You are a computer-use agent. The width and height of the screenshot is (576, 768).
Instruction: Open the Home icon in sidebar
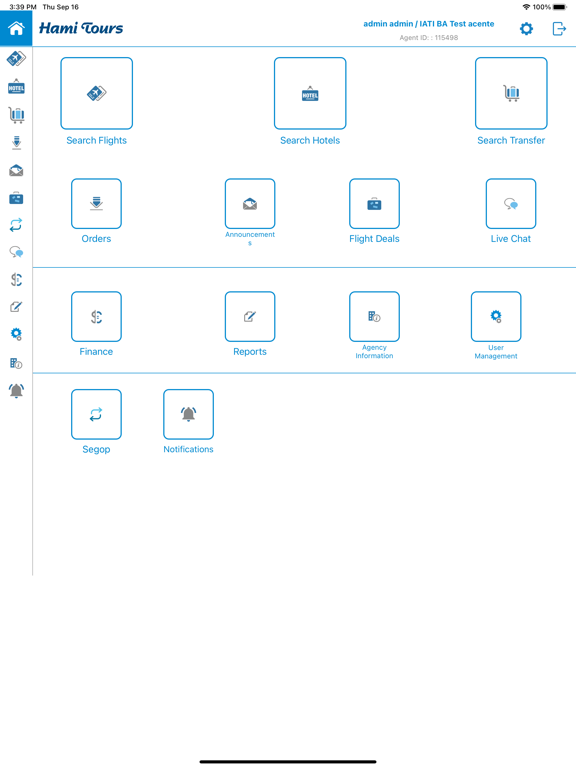pos(16,28)
